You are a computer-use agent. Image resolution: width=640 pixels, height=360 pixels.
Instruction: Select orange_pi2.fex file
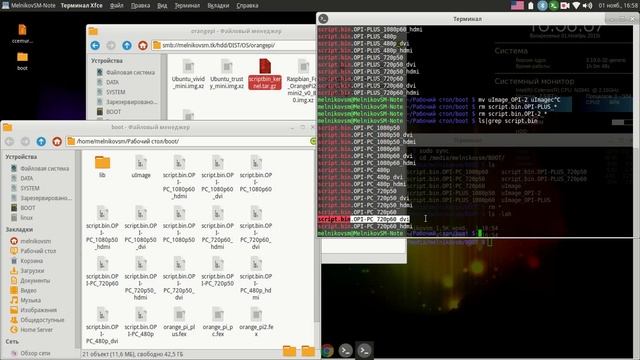click(x=256, y=322)
